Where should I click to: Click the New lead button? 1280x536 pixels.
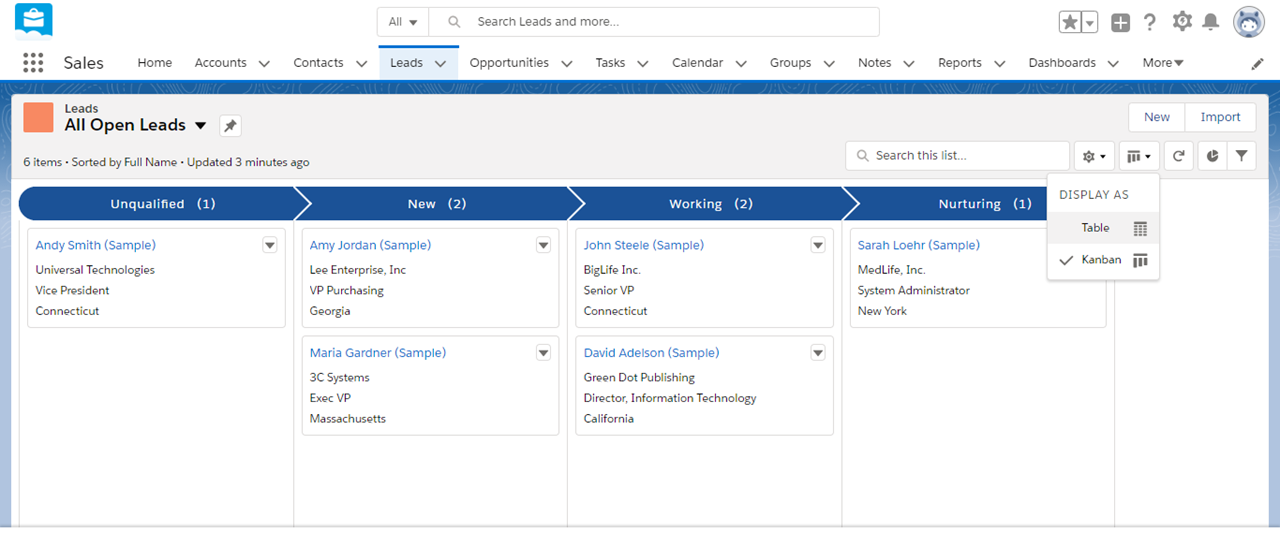tap(1157, 117)
